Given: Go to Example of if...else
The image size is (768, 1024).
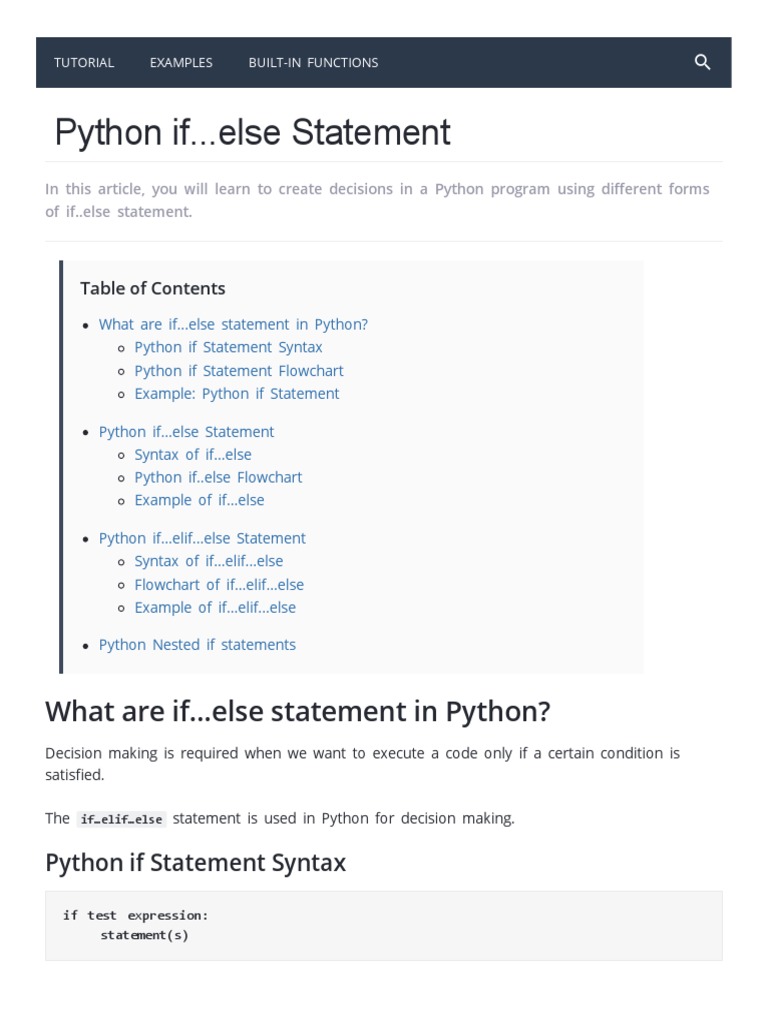Looking at the screenshot, I should point(199,500).
